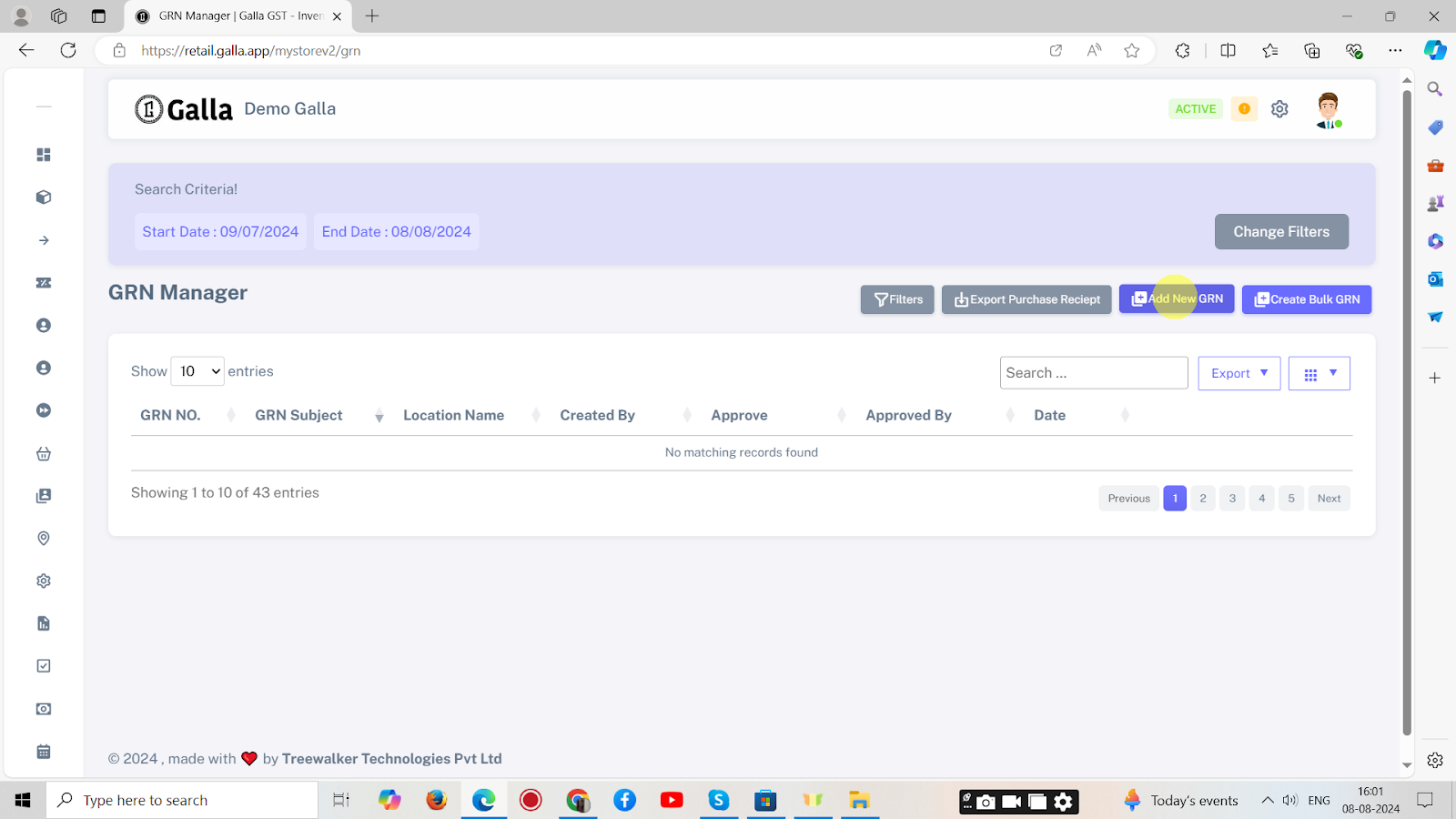Open the user avatar profile menu

coord(1329,110)
